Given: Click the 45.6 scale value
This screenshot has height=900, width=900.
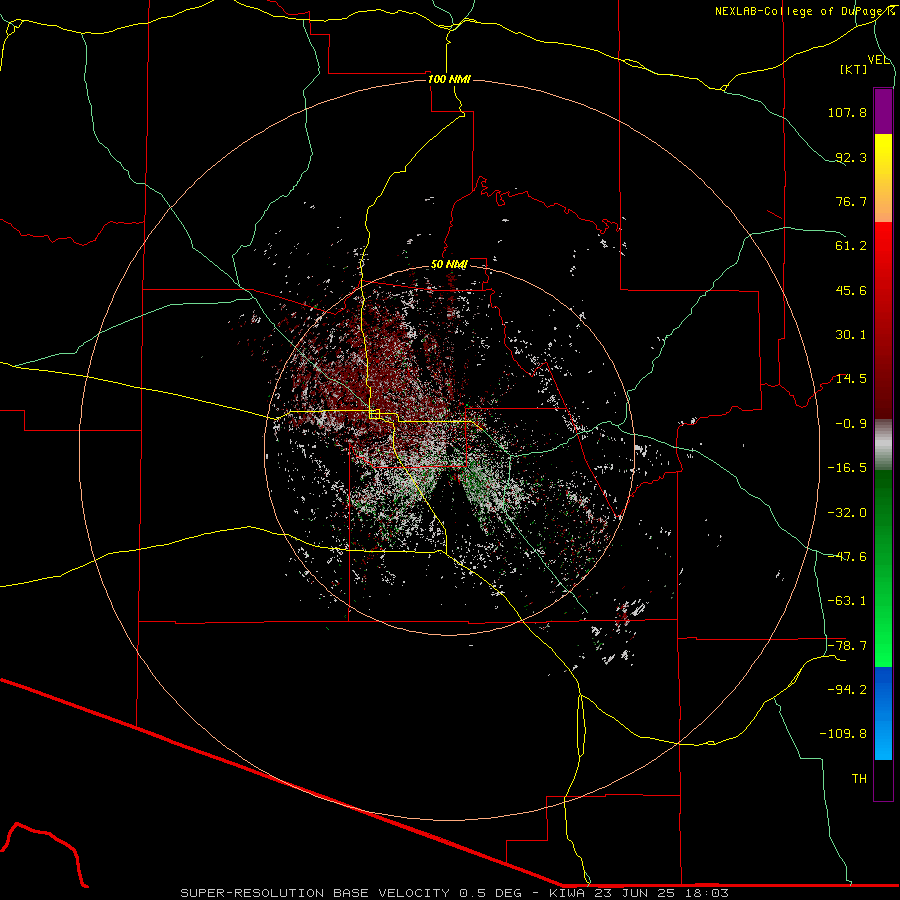Looking at the screenshot, I should point(851,290).
